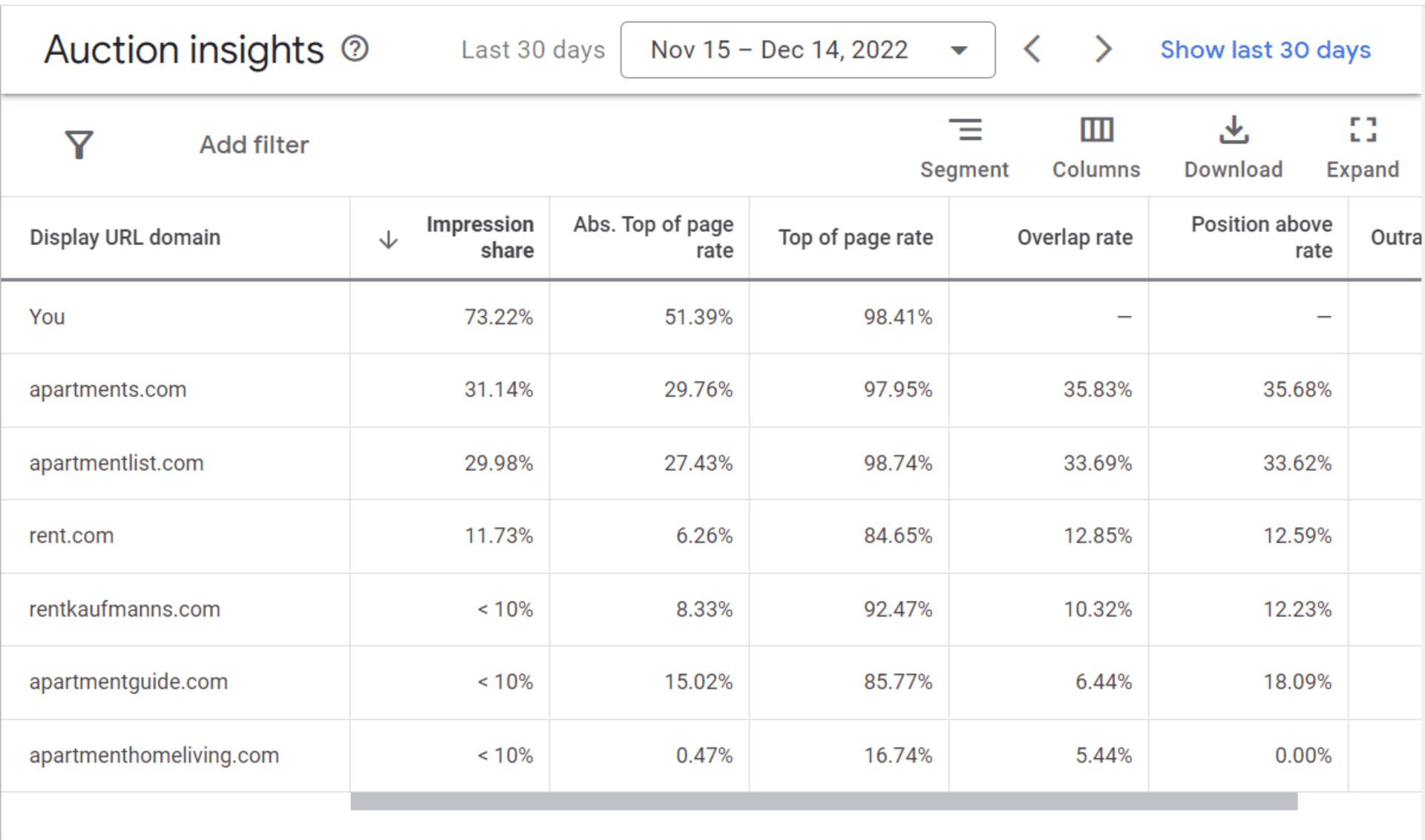Click the 85.77% top of page value

click(x=898, y=682)
